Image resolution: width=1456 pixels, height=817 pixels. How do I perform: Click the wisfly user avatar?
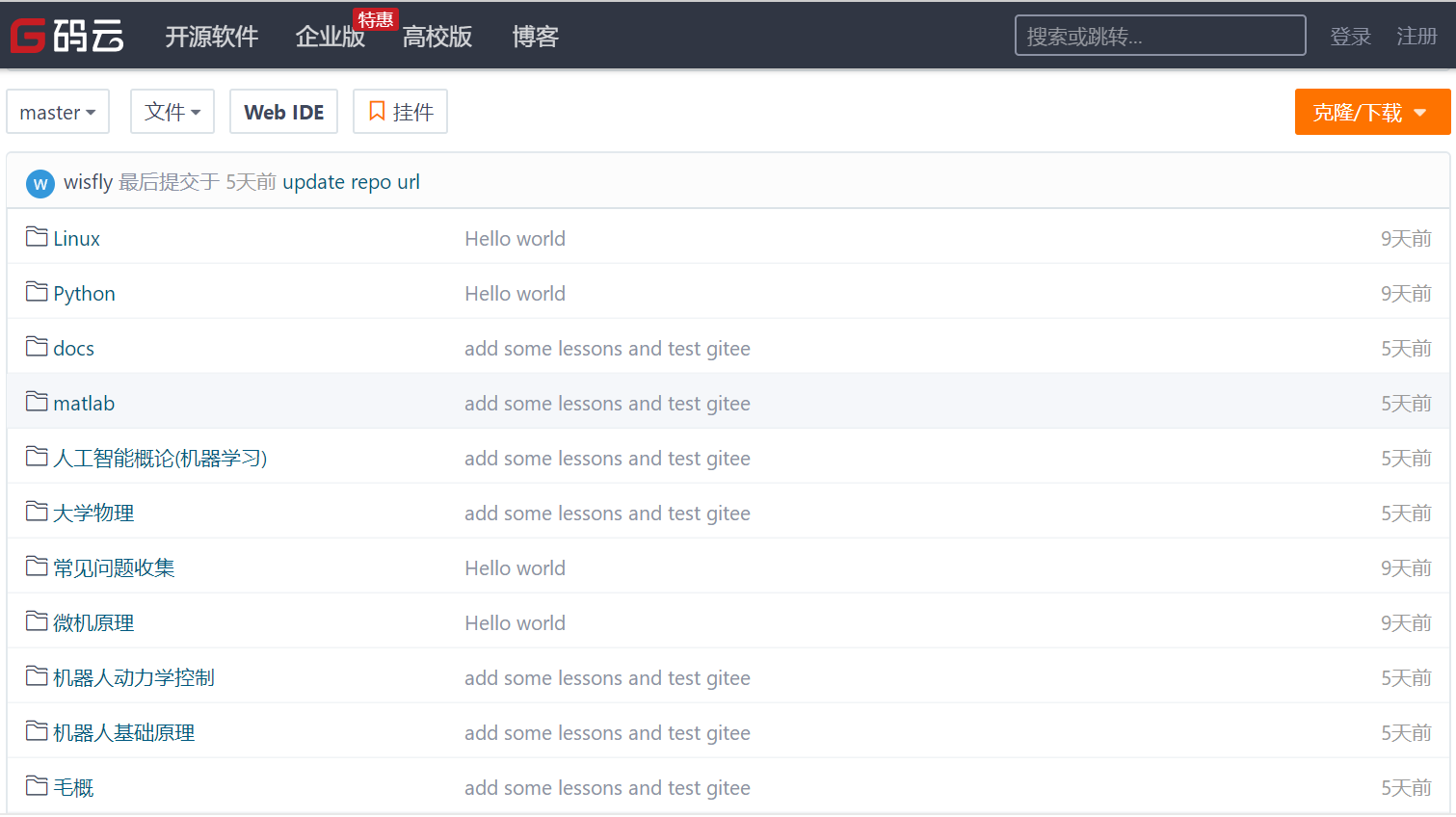[x=40, y=183]
